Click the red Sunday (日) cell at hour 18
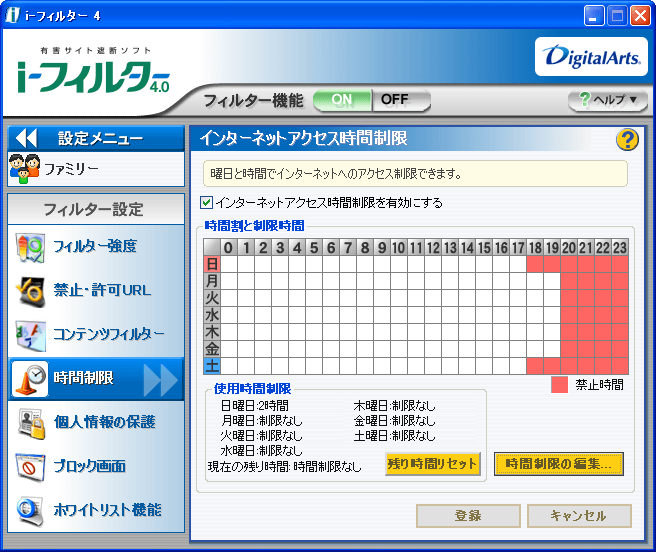The image size is (656, 552). tap(535, 264)
